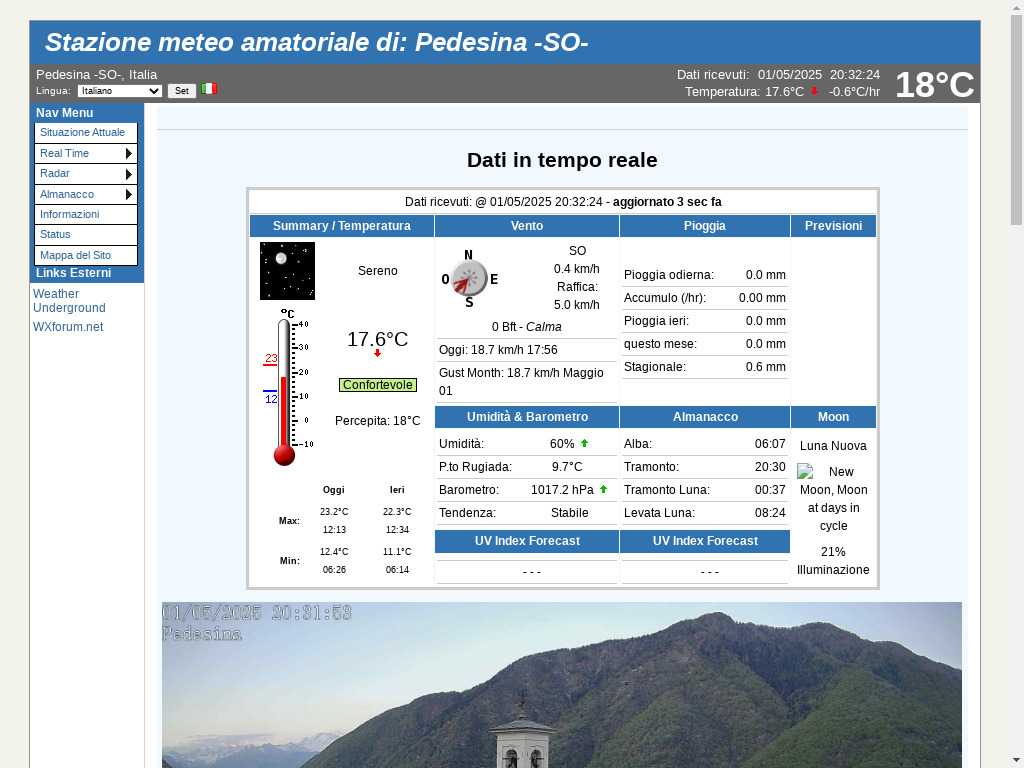
Task: Click the red temperature trend arrow in header
Action: tap(814, 91)
